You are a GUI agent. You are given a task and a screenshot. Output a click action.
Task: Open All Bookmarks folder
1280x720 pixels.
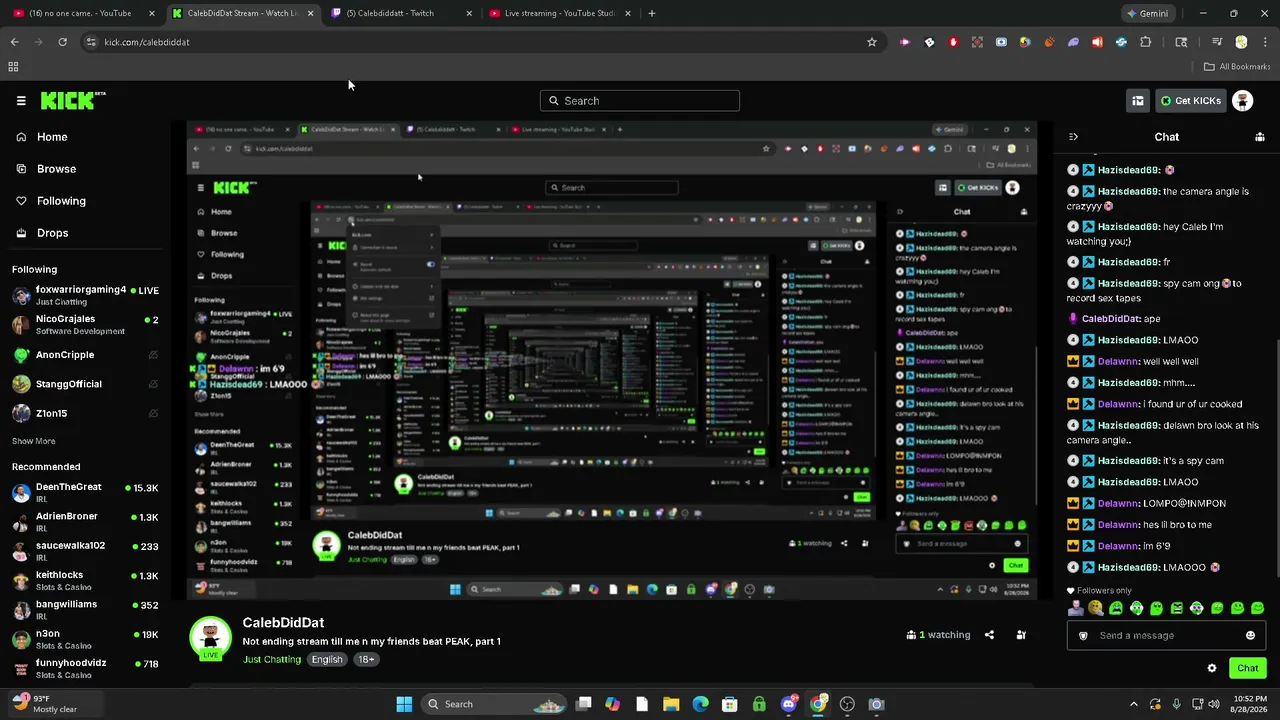(x=1237, y=67)
